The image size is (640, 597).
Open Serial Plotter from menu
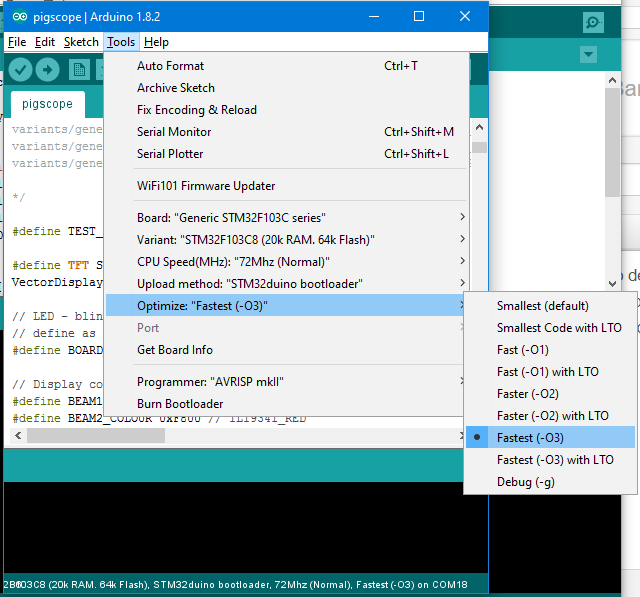click(x=286, y=154)
